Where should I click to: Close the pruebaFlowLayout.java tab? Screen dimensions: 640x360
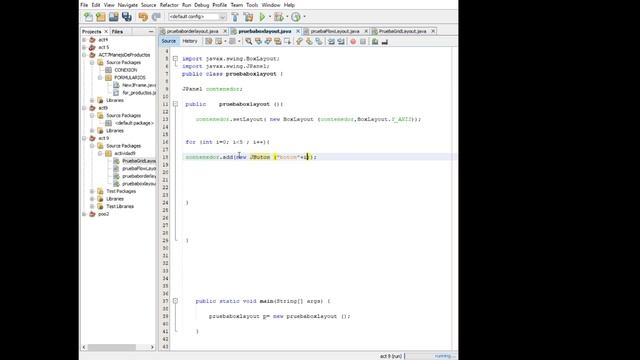pyautogui.click(x=366, y=31)
